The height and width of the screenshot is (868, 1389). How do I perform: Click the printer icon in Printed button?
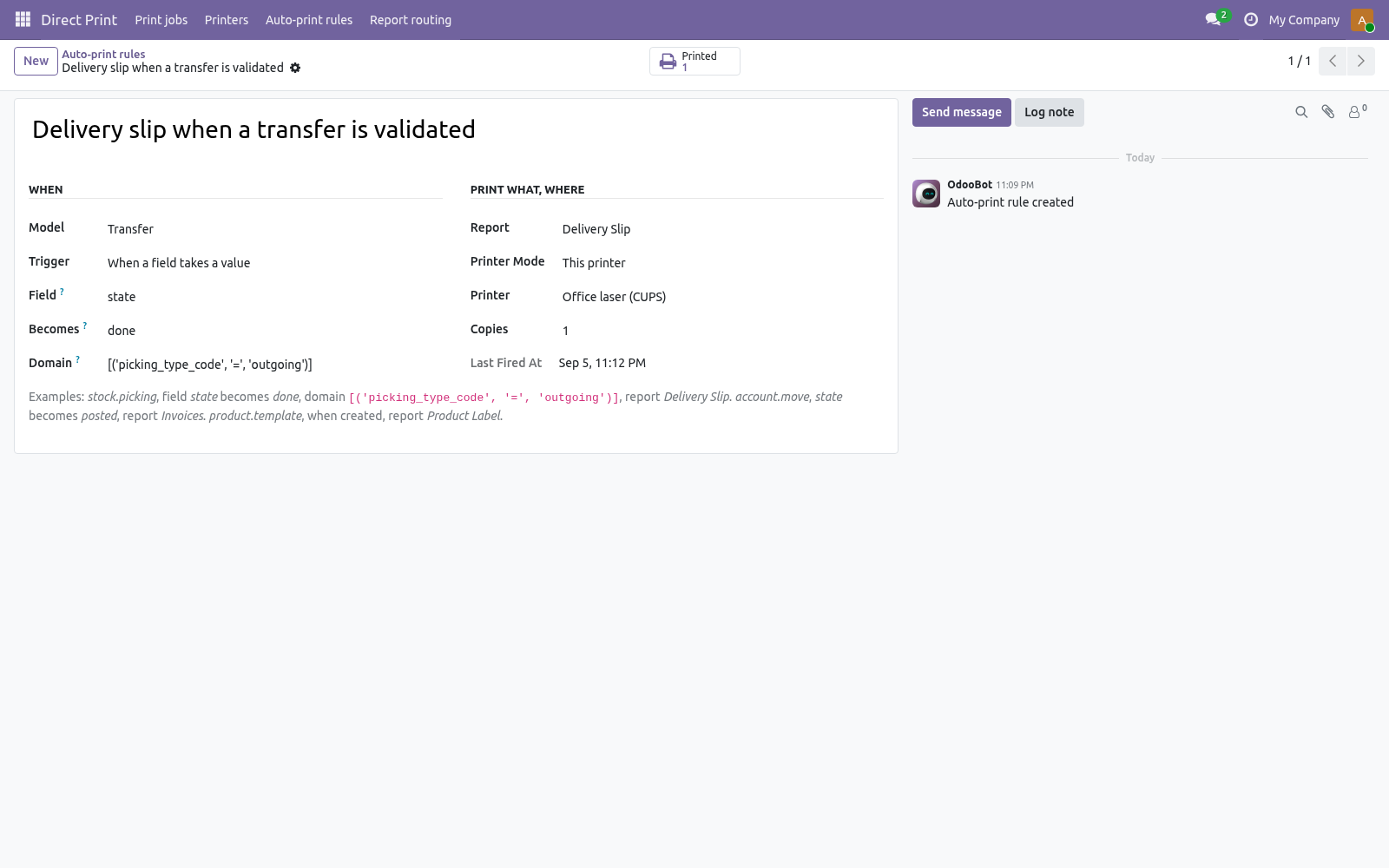coord(668,62)
